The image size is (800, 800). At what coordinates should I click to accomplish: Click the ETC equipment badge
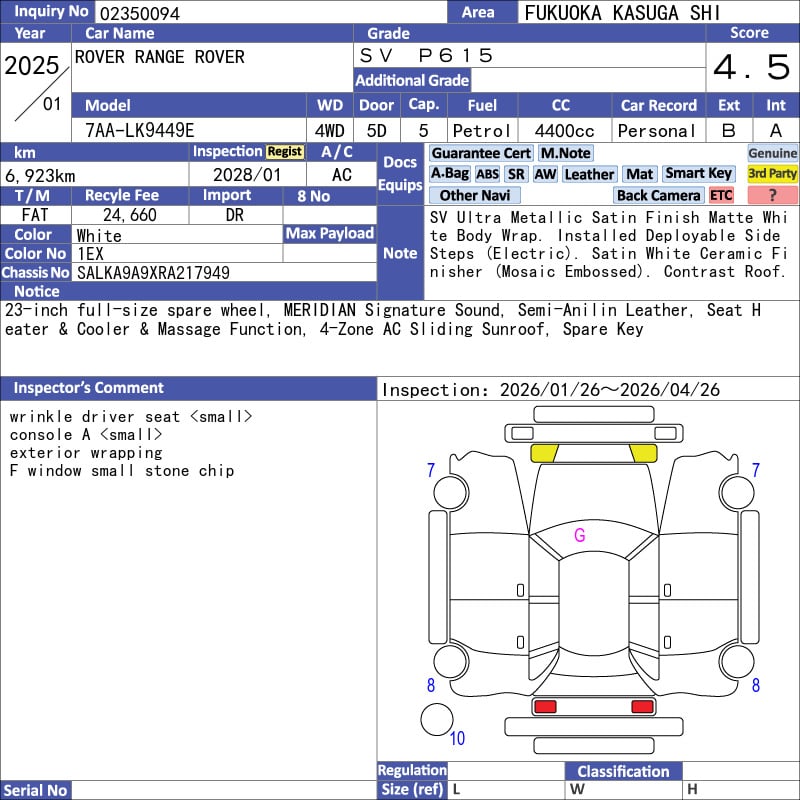pos(721,195)
